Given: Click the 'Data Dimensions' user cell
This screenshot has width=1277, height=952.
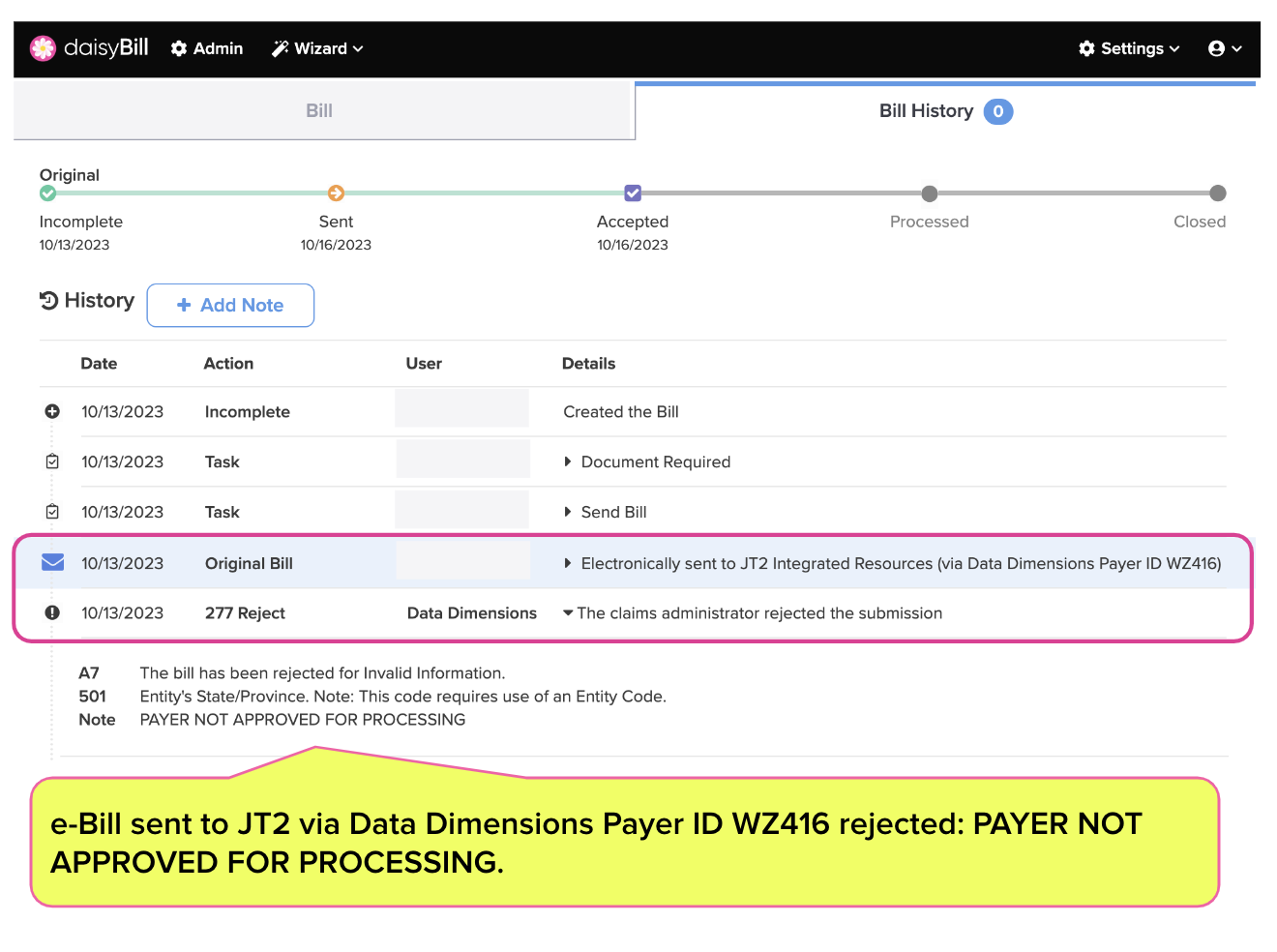Looking at the screenshot, I should tap(472, 612).
